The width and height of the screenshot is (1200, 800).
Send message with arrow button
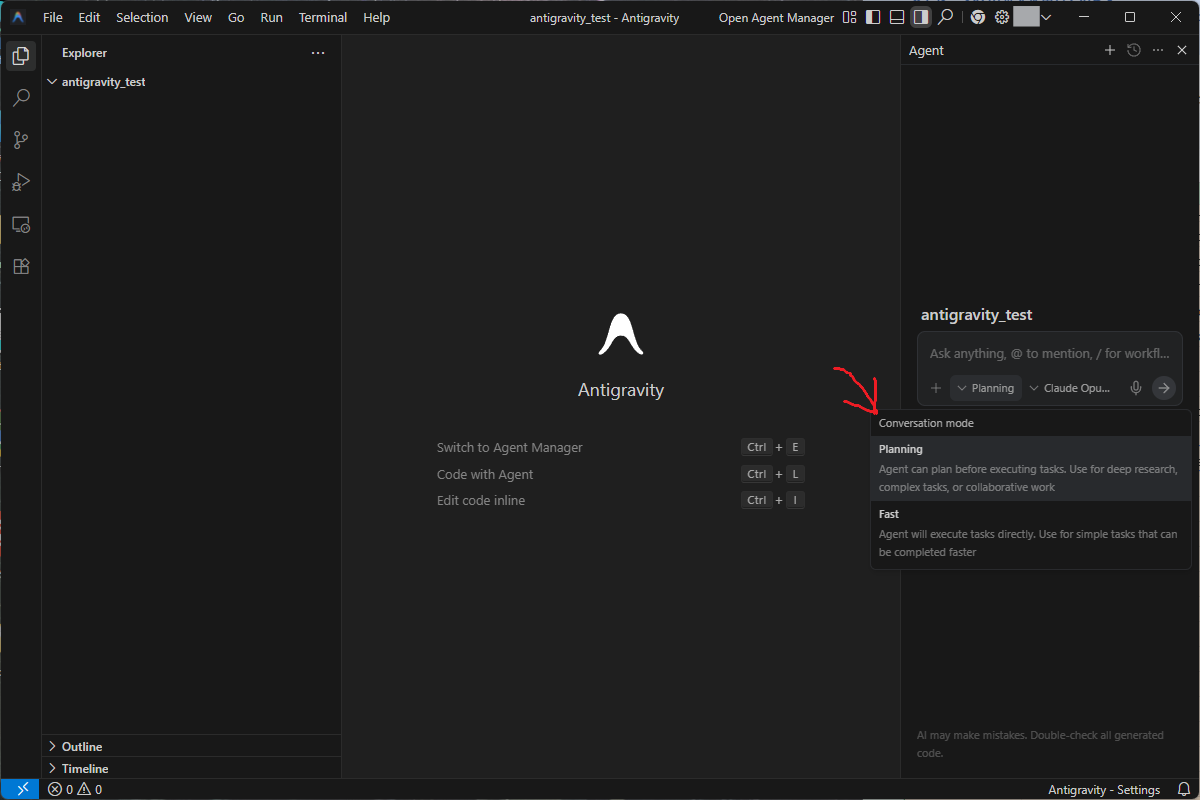pos(1164,388)
